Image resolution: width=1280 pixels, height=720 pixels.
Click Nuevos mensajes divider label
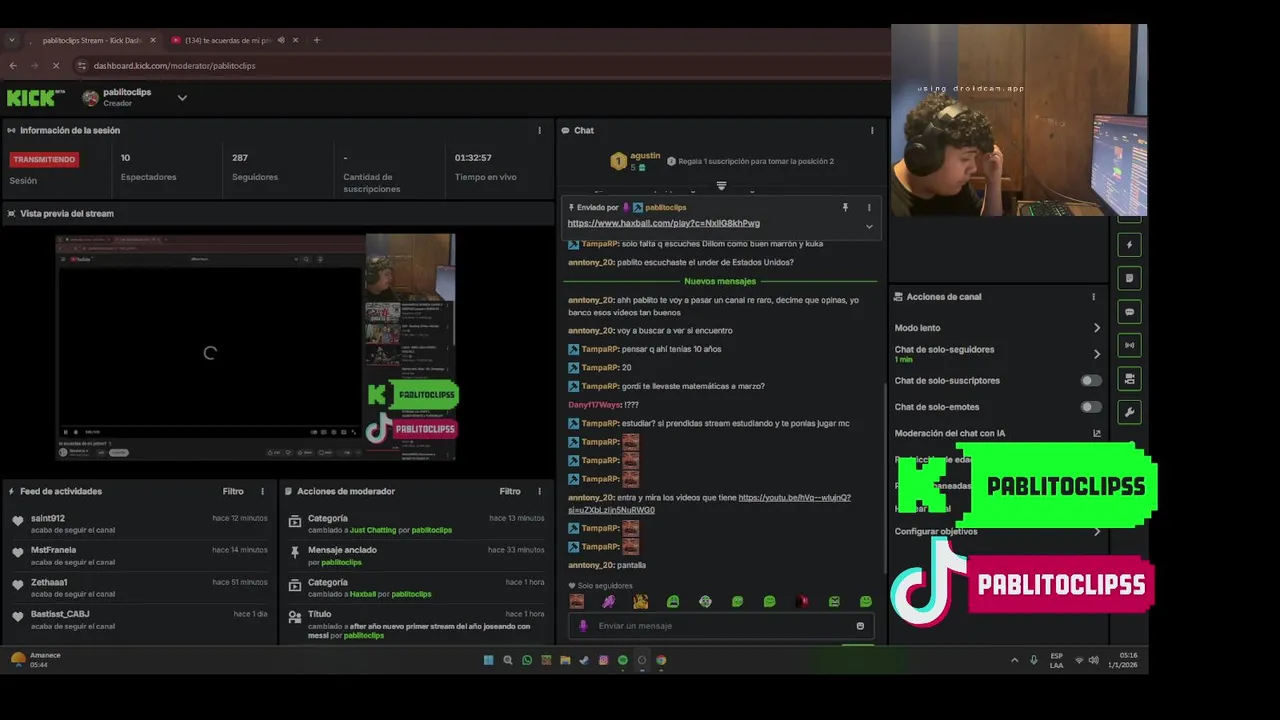pyautogui.click(x=720, y=281)
